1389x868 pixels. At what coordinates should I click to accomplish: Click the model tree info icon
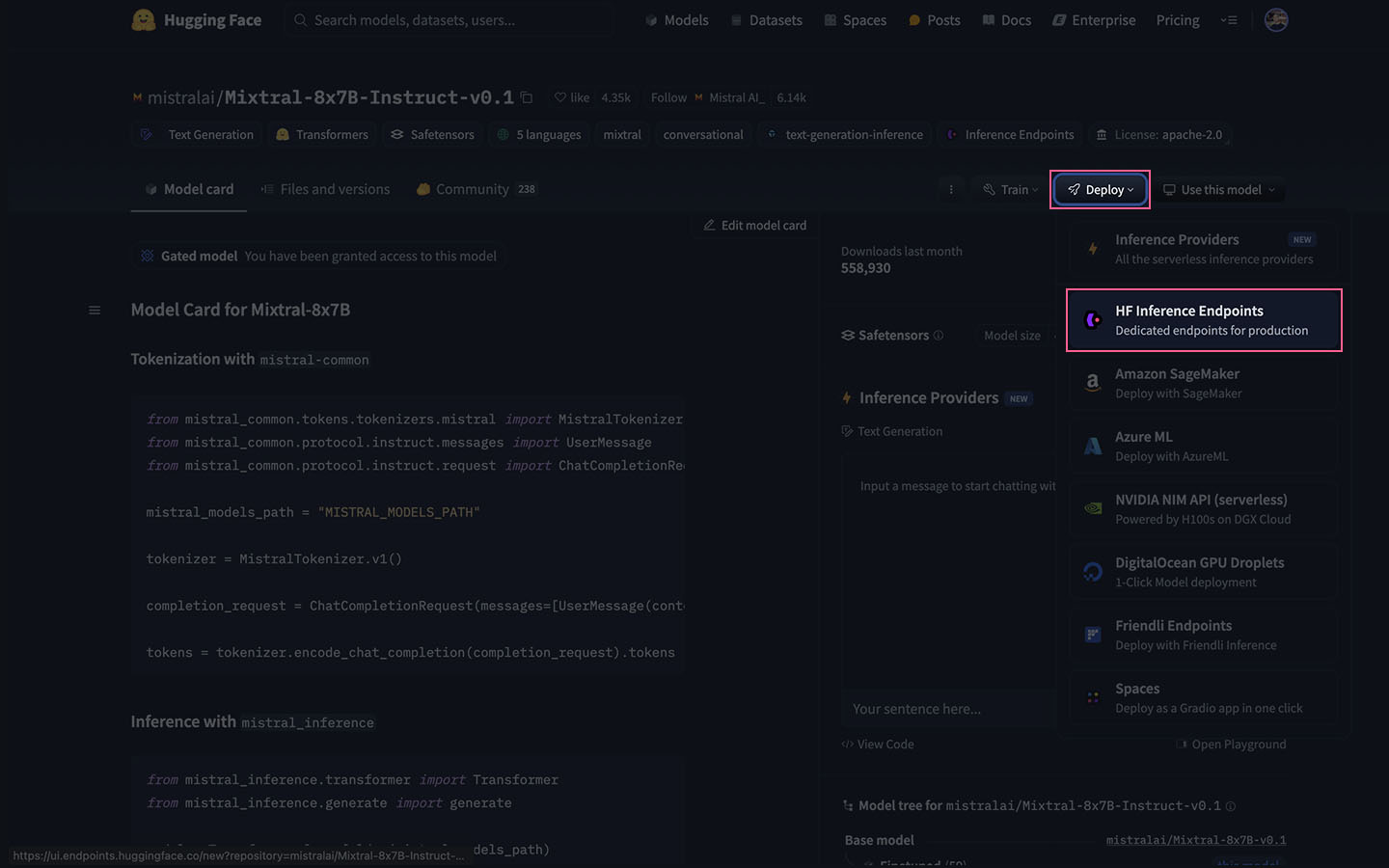[1231, 806]
